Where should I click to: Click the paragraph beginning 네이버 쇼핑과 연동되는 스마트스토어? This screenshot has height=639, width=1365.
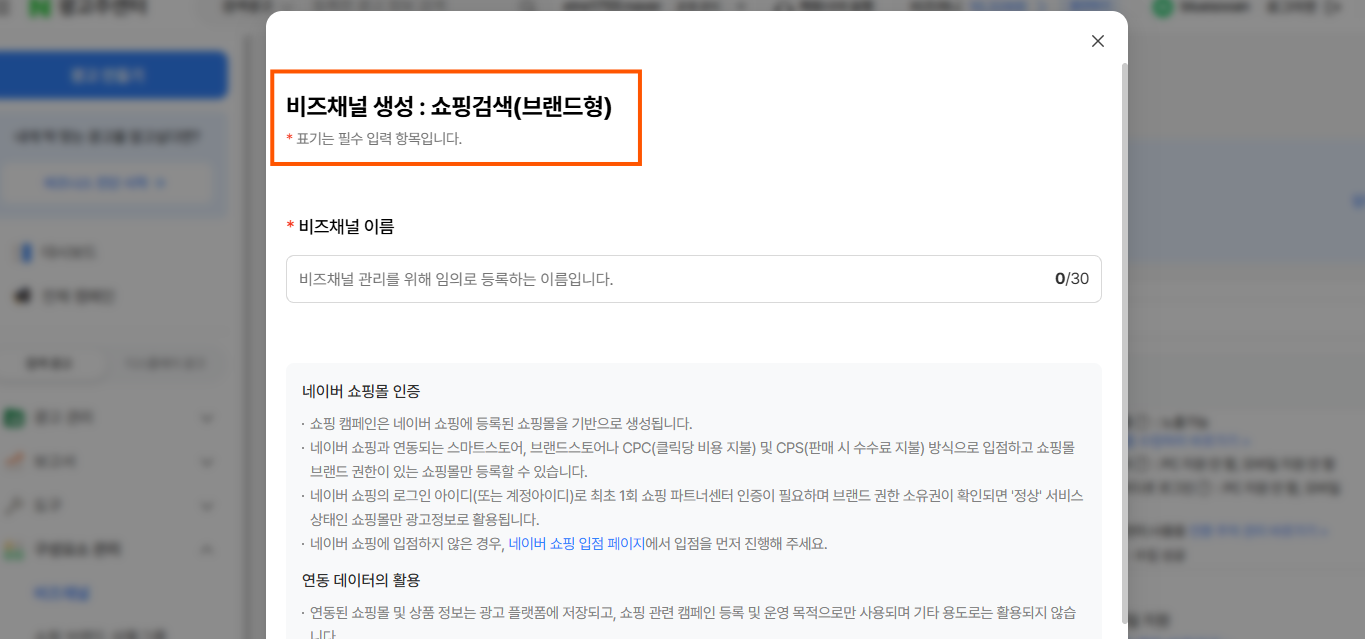pos(689,459)
